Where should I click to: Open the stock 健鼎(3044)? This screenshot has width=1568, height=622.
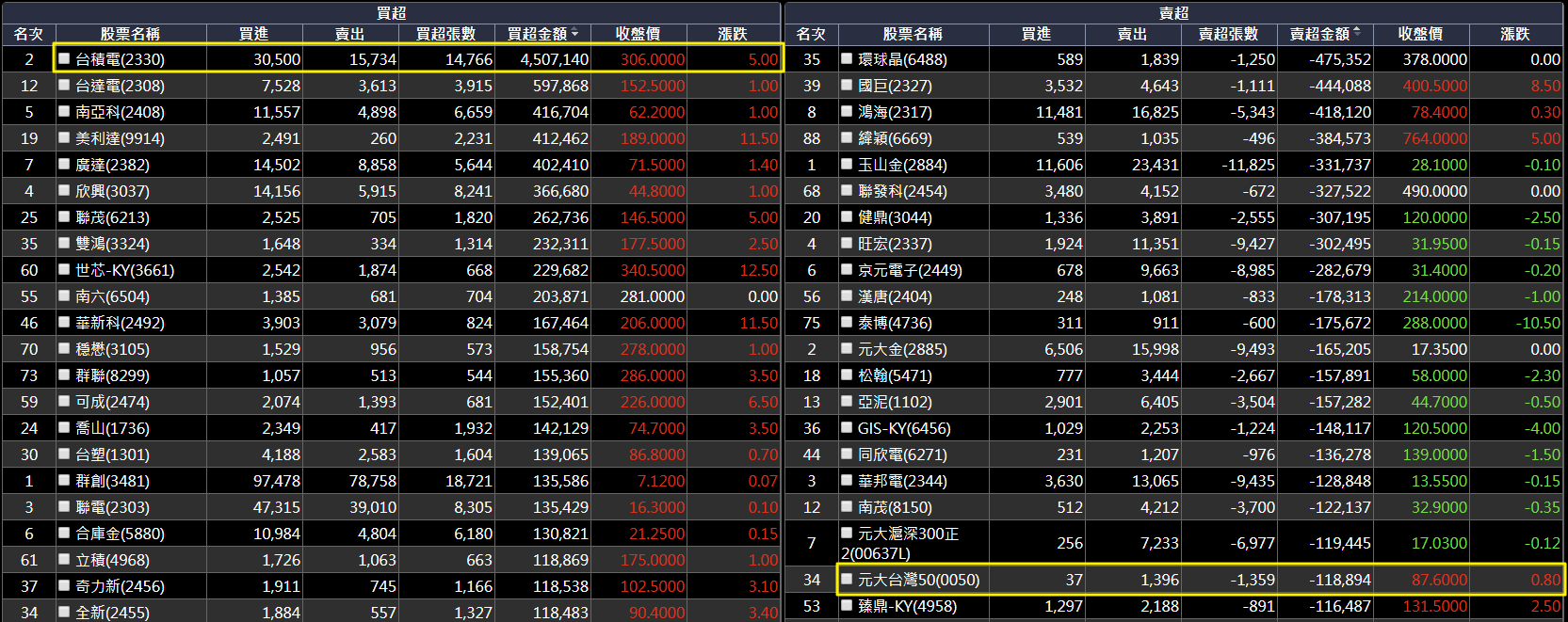(895, 217)
